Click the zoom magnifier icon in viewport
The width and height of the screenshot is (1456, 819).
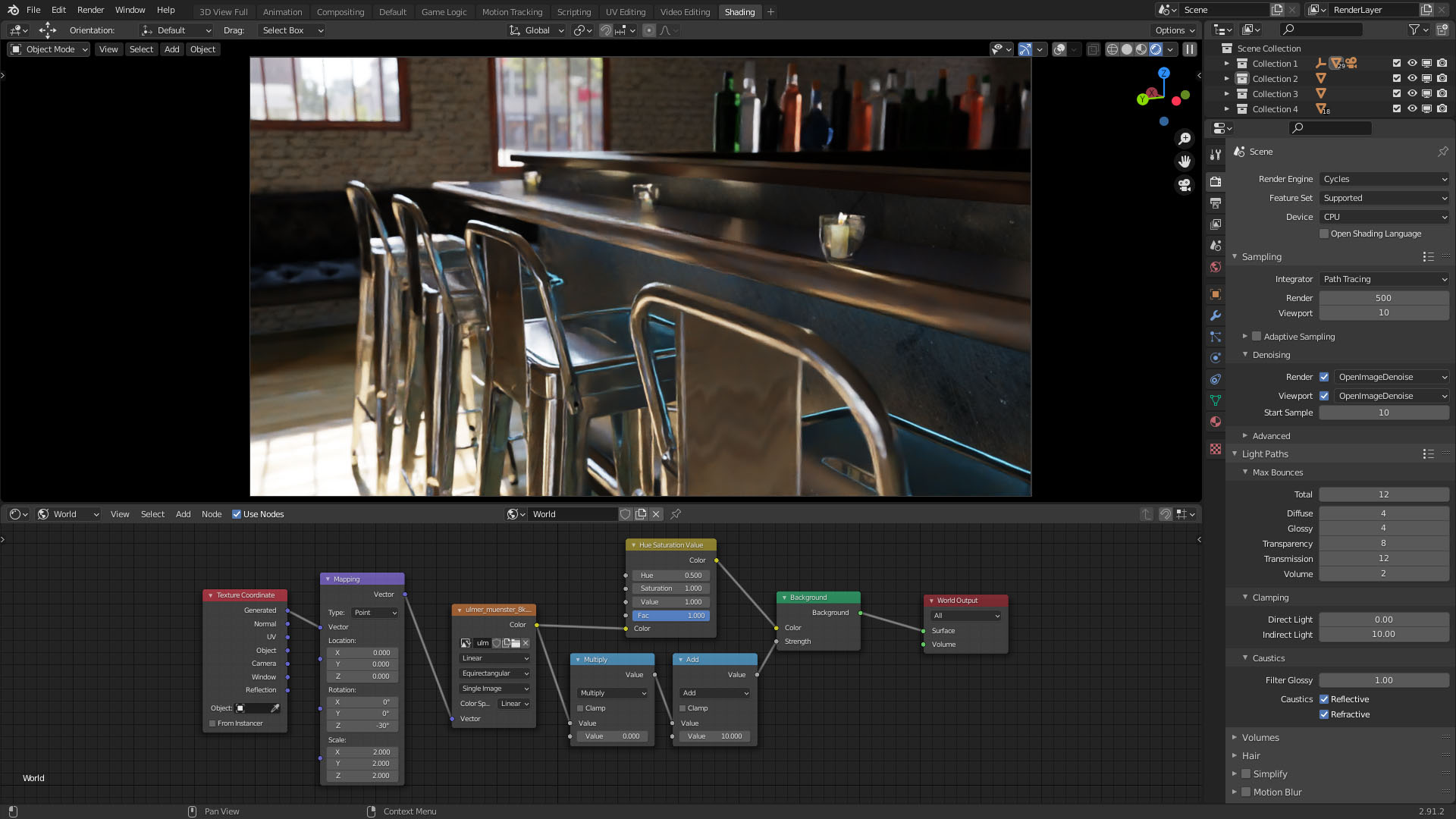1185,139
